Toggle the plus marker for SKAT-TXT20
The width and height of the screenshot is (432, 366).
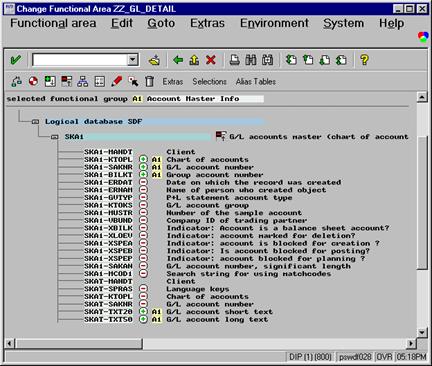[143, 312]
